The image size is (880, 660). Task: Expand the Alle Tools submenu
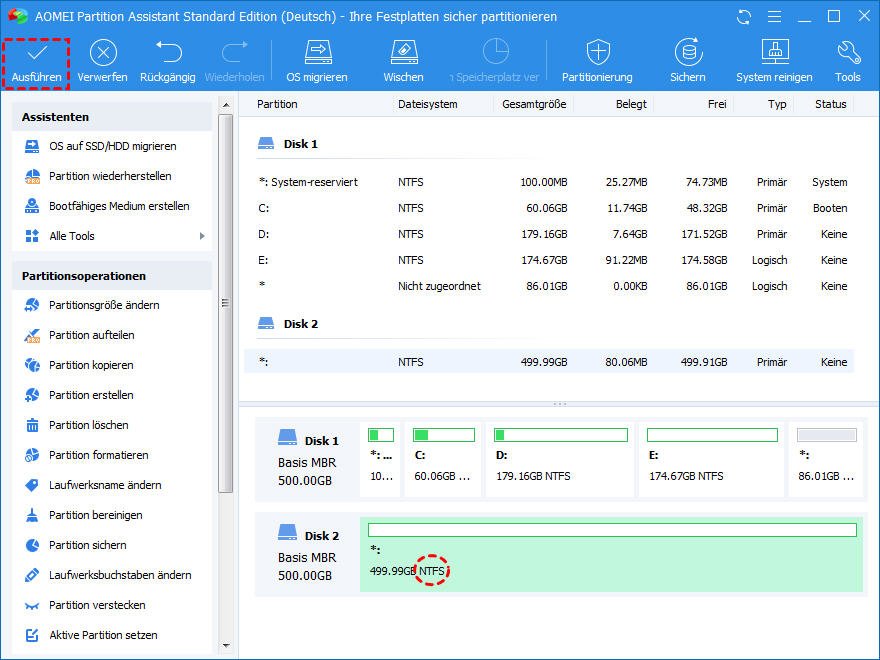tap(112, 236)
